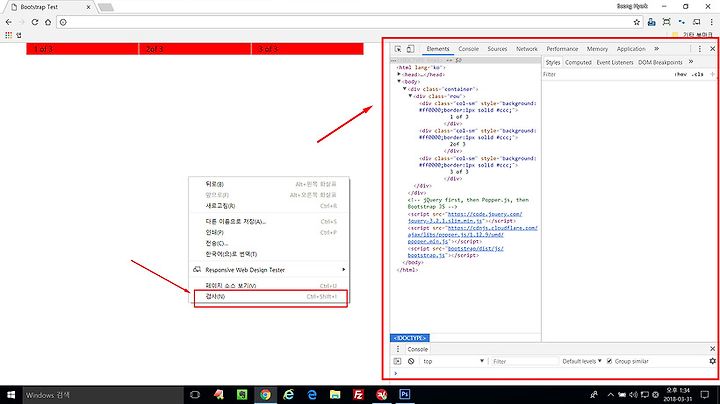The image size is (720, 404).
Task: Choose 다른 이름으로 저장 in the context menu
Action: [270, 221]
